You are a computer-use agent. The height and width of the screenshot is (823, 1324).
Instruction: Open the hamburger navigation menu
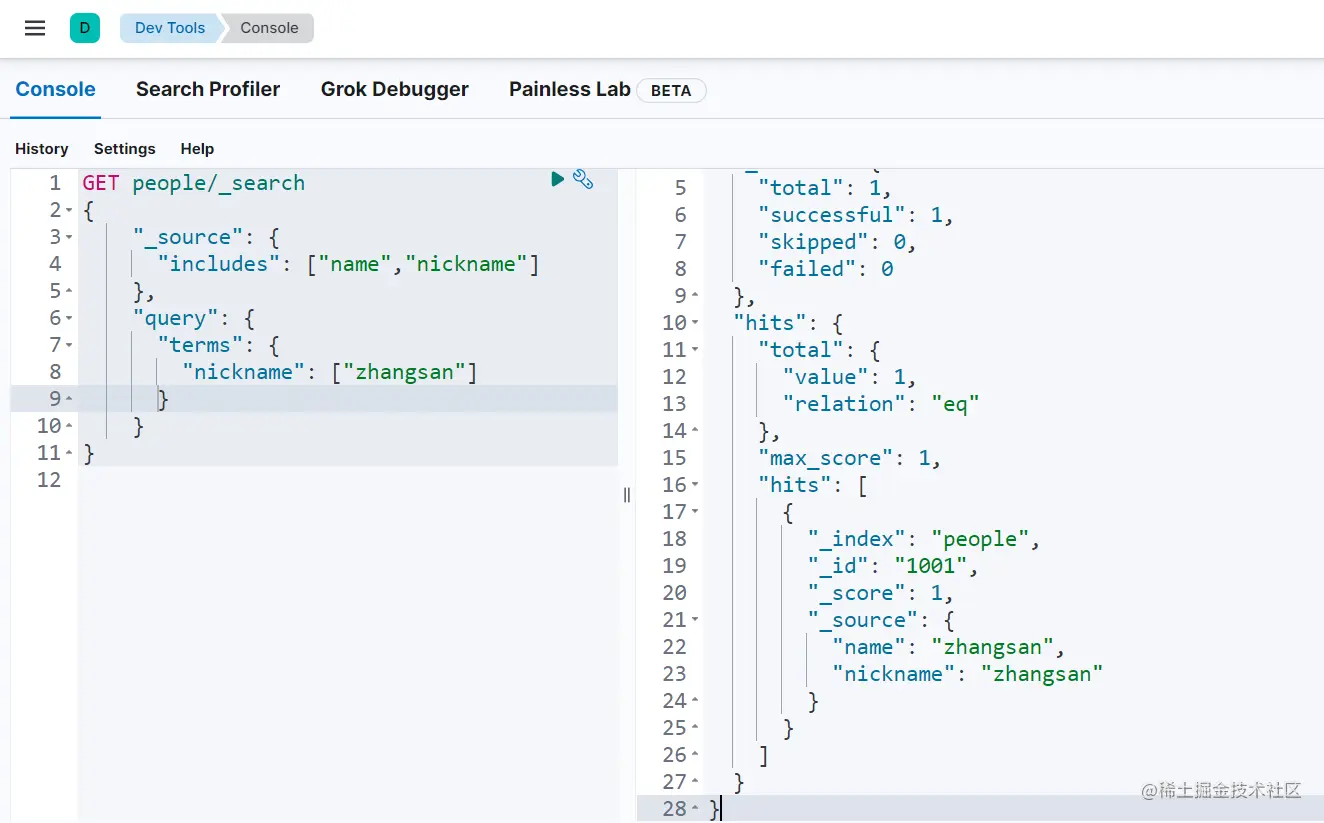(35, 28)
